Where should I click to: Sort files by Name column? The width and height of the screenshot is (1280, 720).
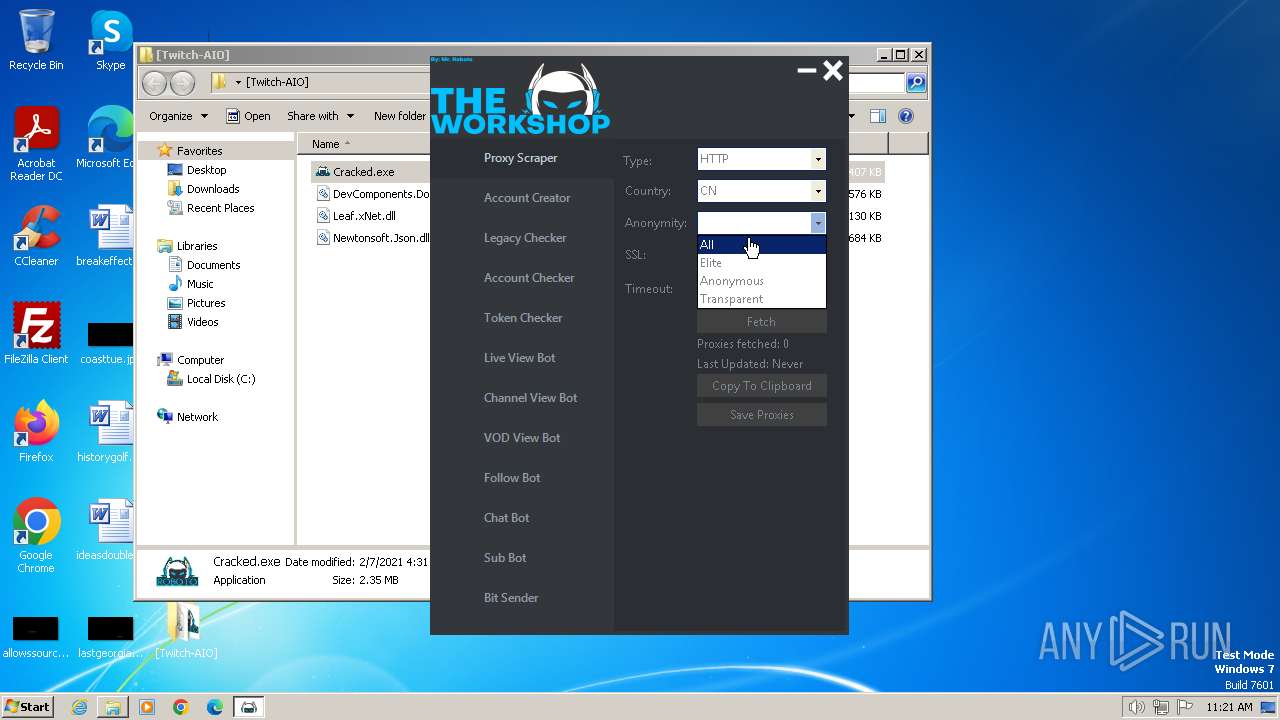[x=326, y=144]
